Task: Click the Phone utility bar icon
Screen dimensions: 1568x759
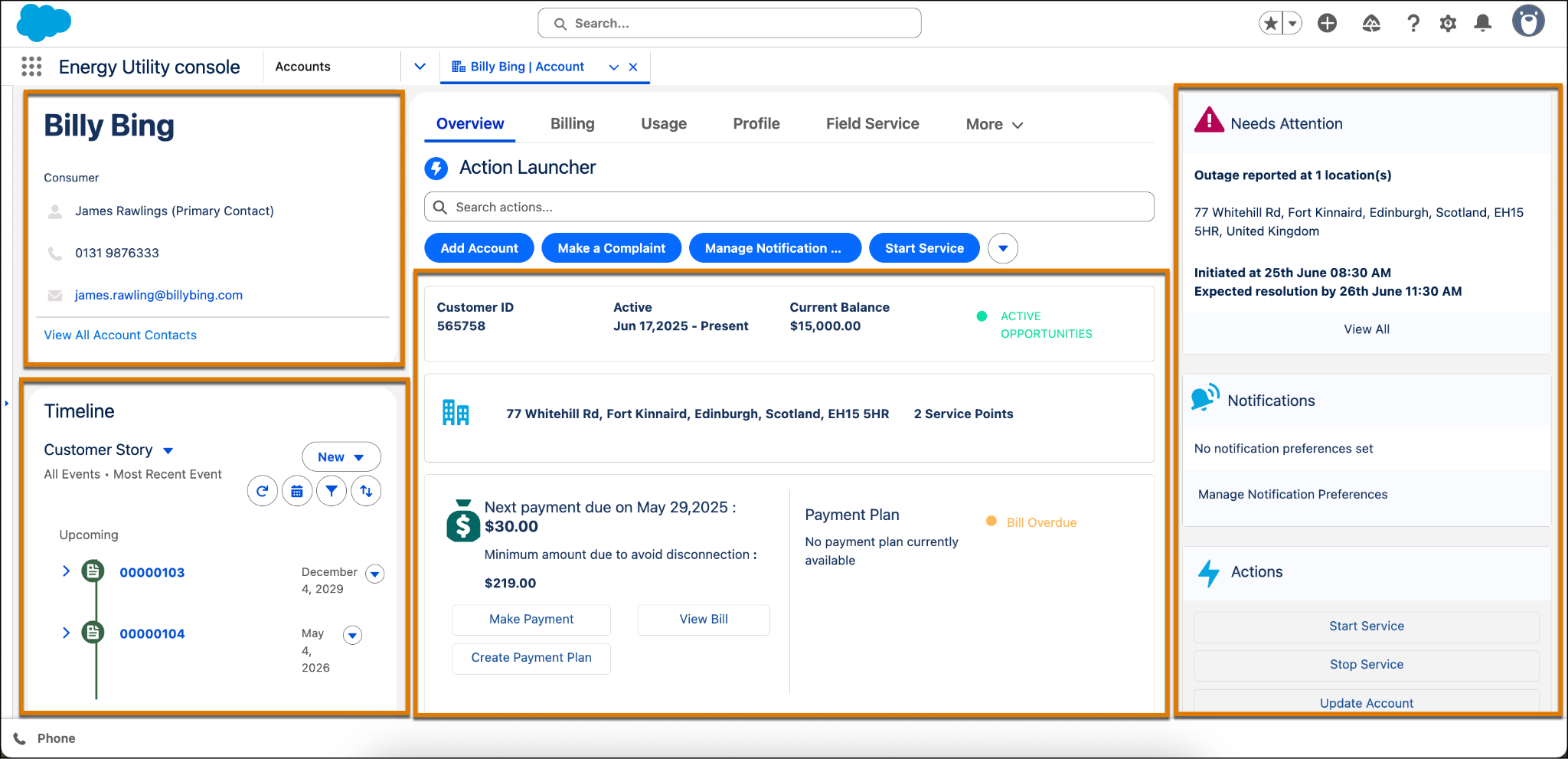Action: click(20, 738)
